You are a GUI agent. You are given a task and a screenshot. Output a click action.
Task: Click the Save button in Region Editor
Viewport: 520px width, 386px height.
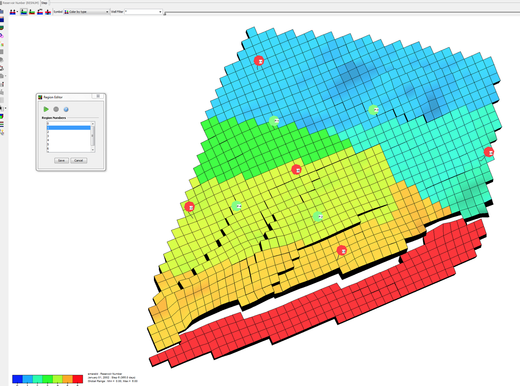coord(61,160)
